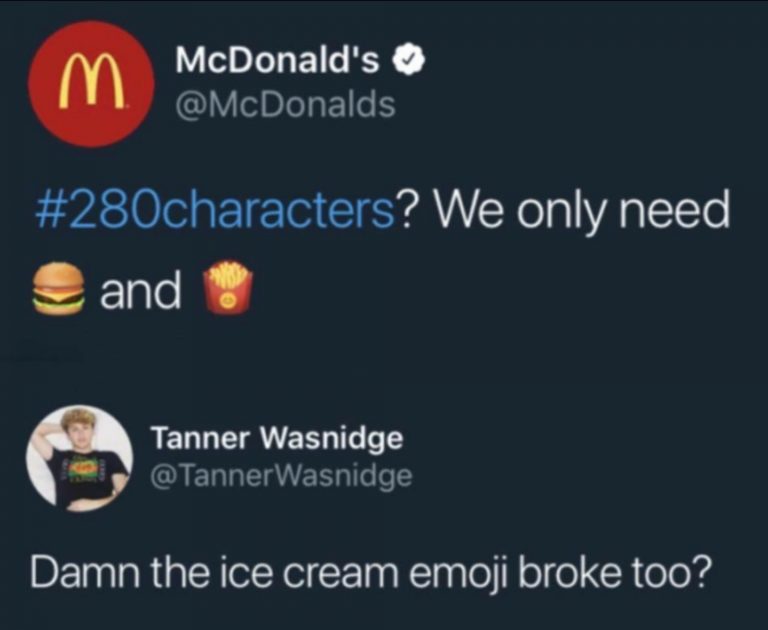The image size is (768, 630).
Task: Click the word 'and' between the emojis
Action: pos(141,290)
